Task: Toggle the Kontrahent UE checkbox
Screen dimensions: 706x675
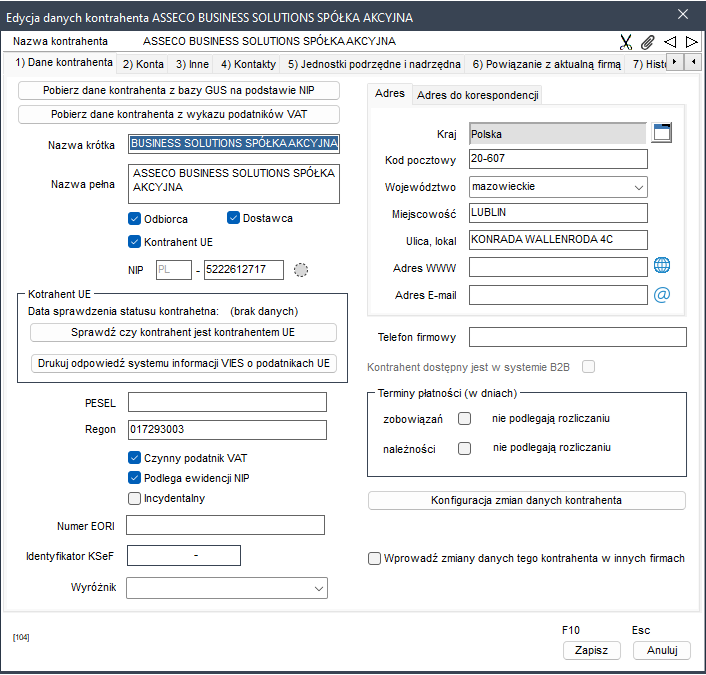Action: (x=134, y=242)
